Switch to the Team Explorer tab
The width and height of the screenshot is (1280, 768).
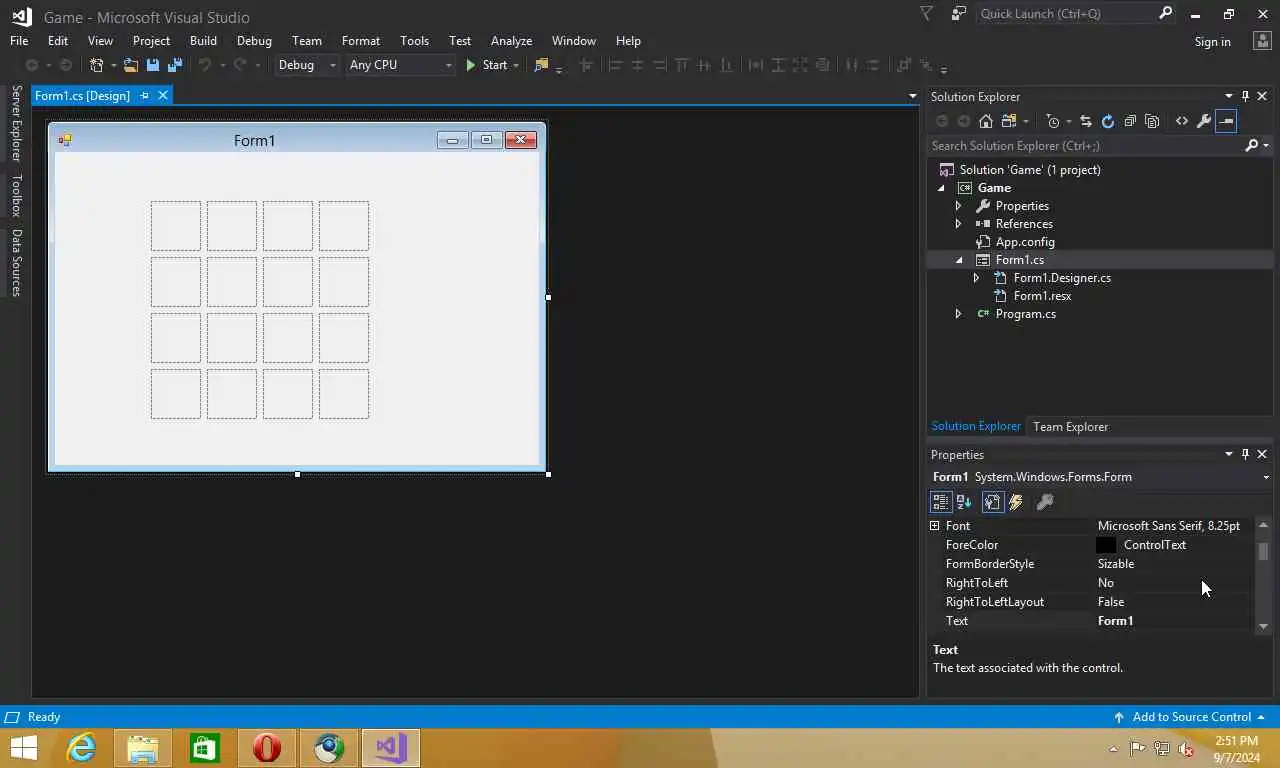[x=1070, y=426]
